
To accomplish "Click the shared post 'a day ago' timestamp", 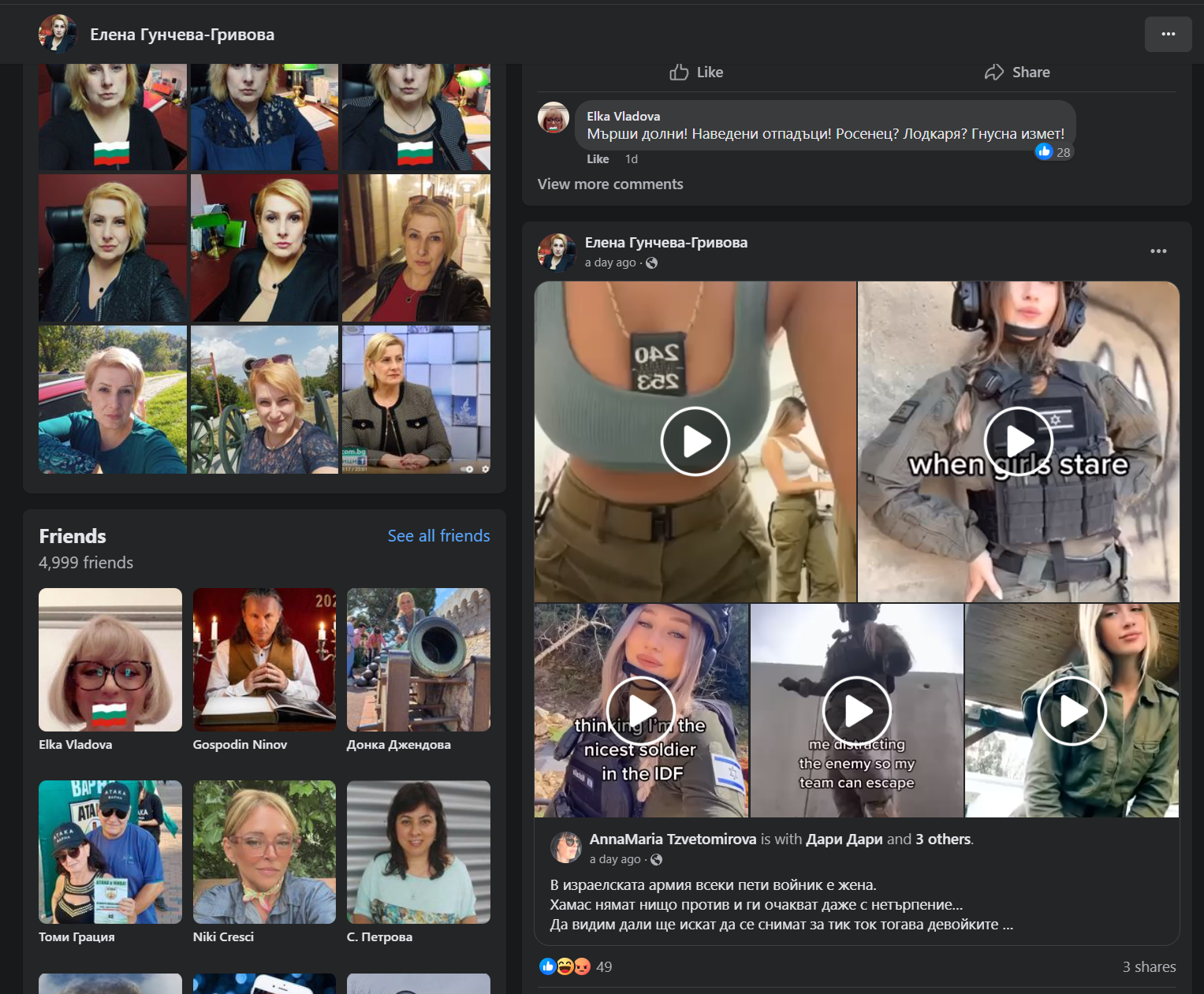I will coord(615,859).
